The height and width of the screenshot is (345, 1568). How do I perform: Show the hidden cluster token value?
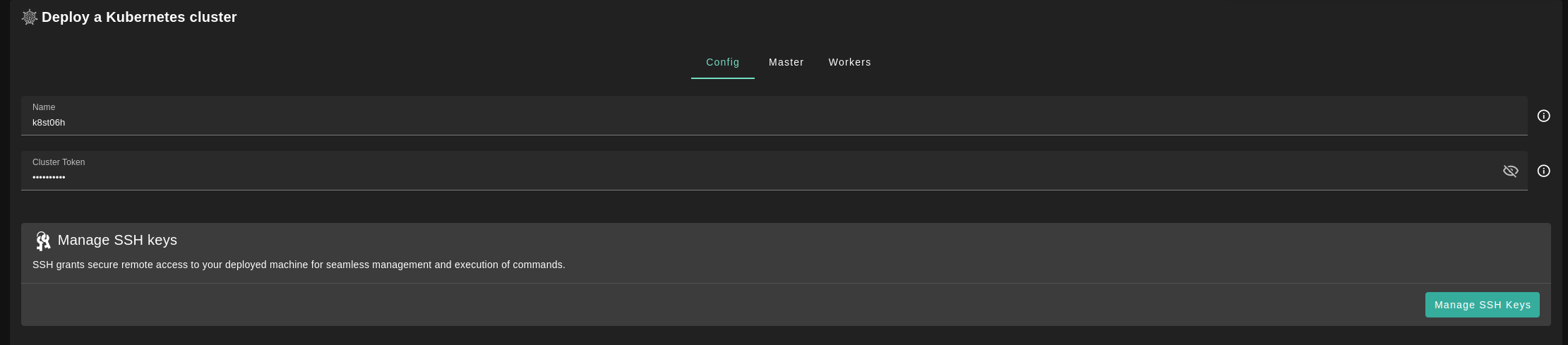click(1510, 171)
